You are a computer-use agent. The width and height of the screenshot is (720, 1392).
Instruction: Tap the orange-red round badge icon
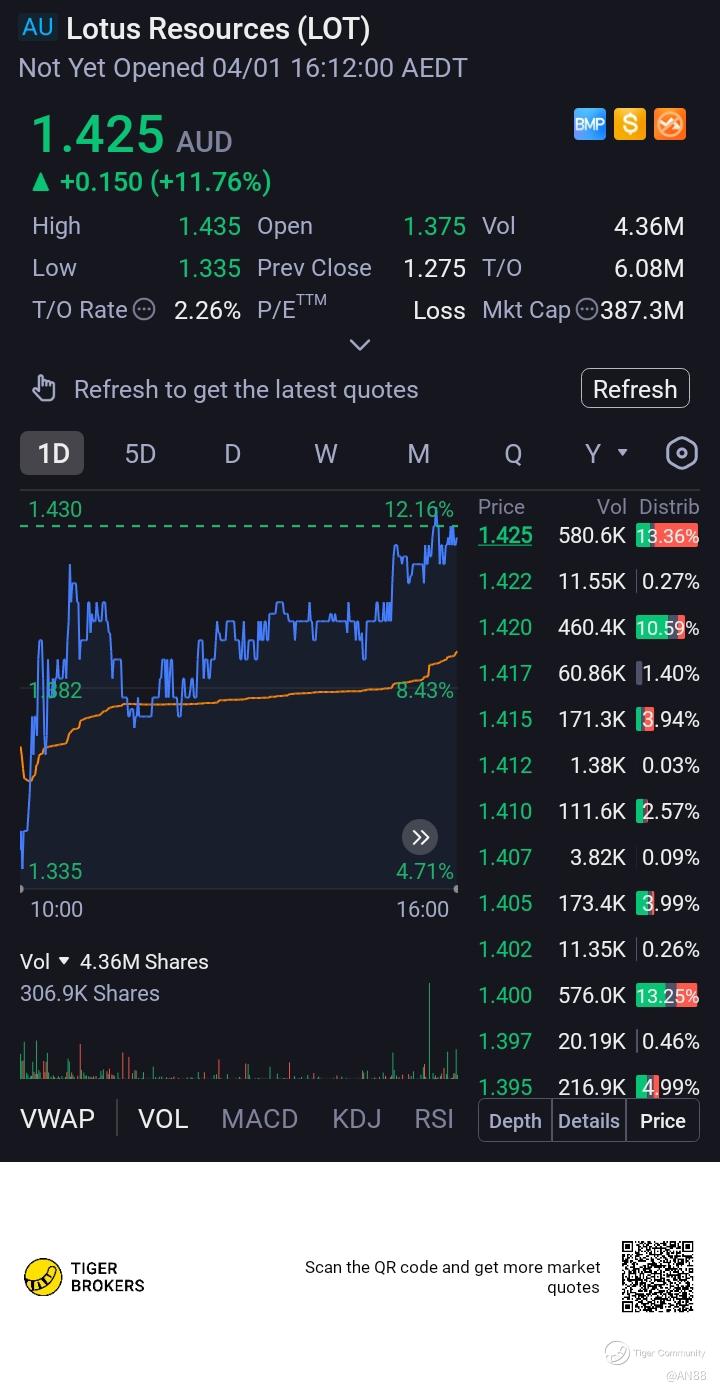[670, 124]
